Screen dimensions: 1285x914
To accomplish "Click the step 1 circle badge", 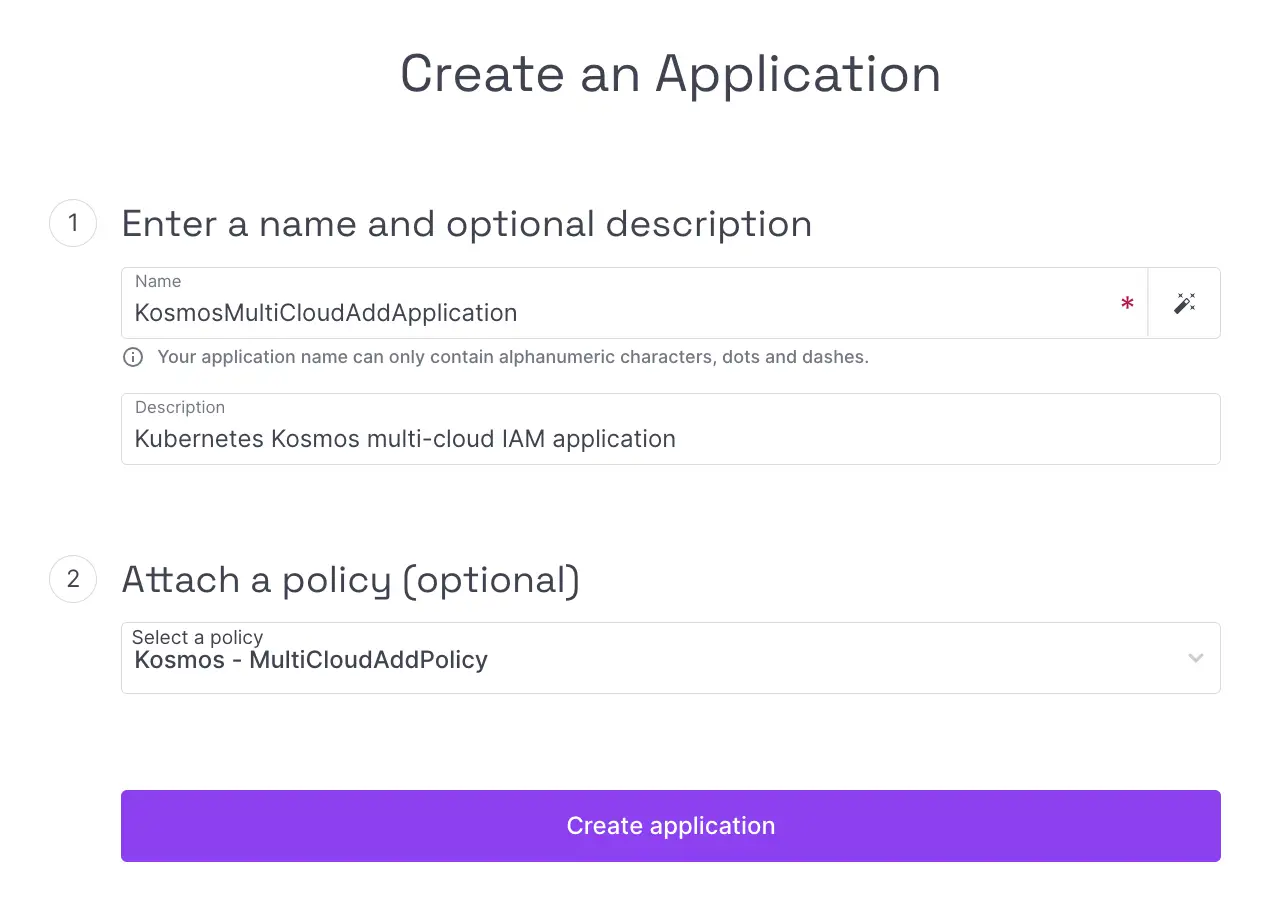I will coord(73,223).
